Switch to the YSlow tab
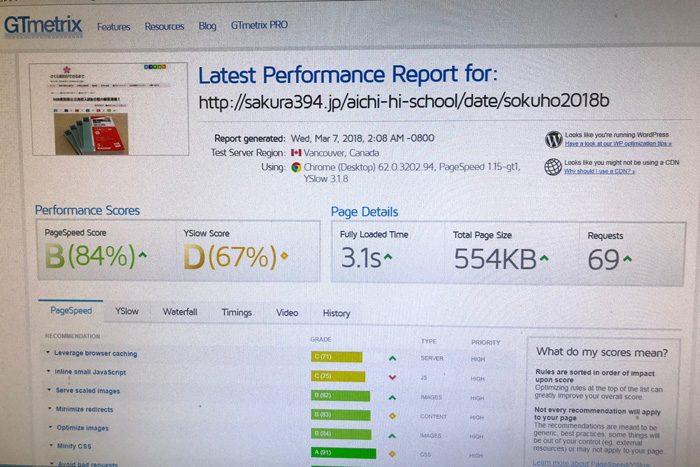Screen dimensions: 700x467 (127, 312)
